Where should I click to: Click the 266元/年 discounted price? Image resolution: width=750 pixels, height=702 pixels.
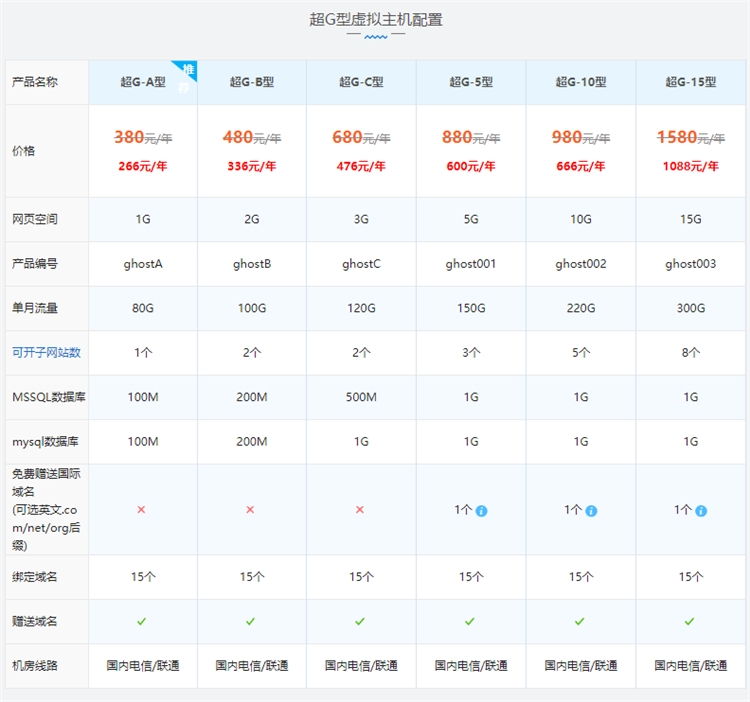(x=142, y=167)
